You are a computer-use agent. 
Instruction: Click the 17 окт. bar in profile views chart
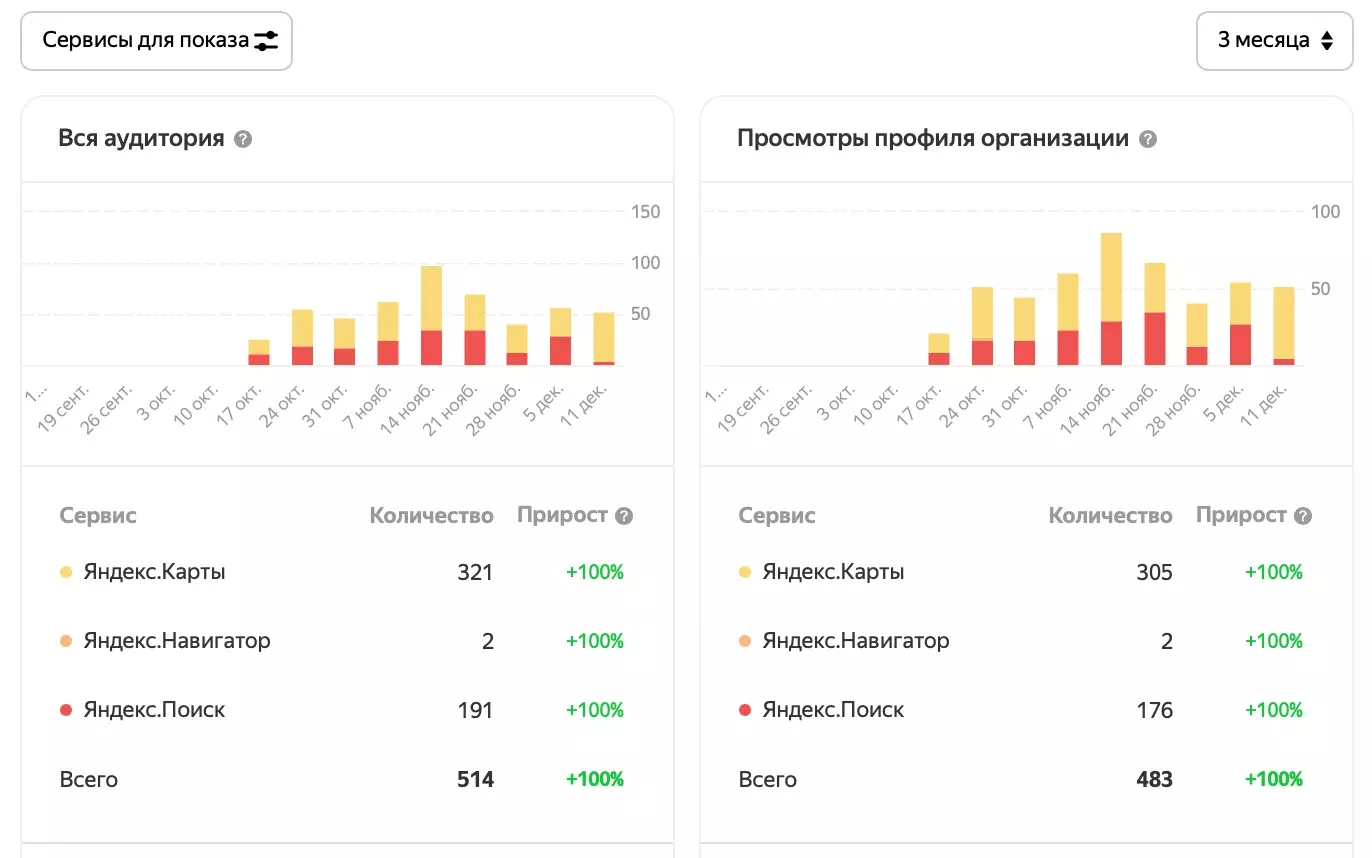coord(939,349)
